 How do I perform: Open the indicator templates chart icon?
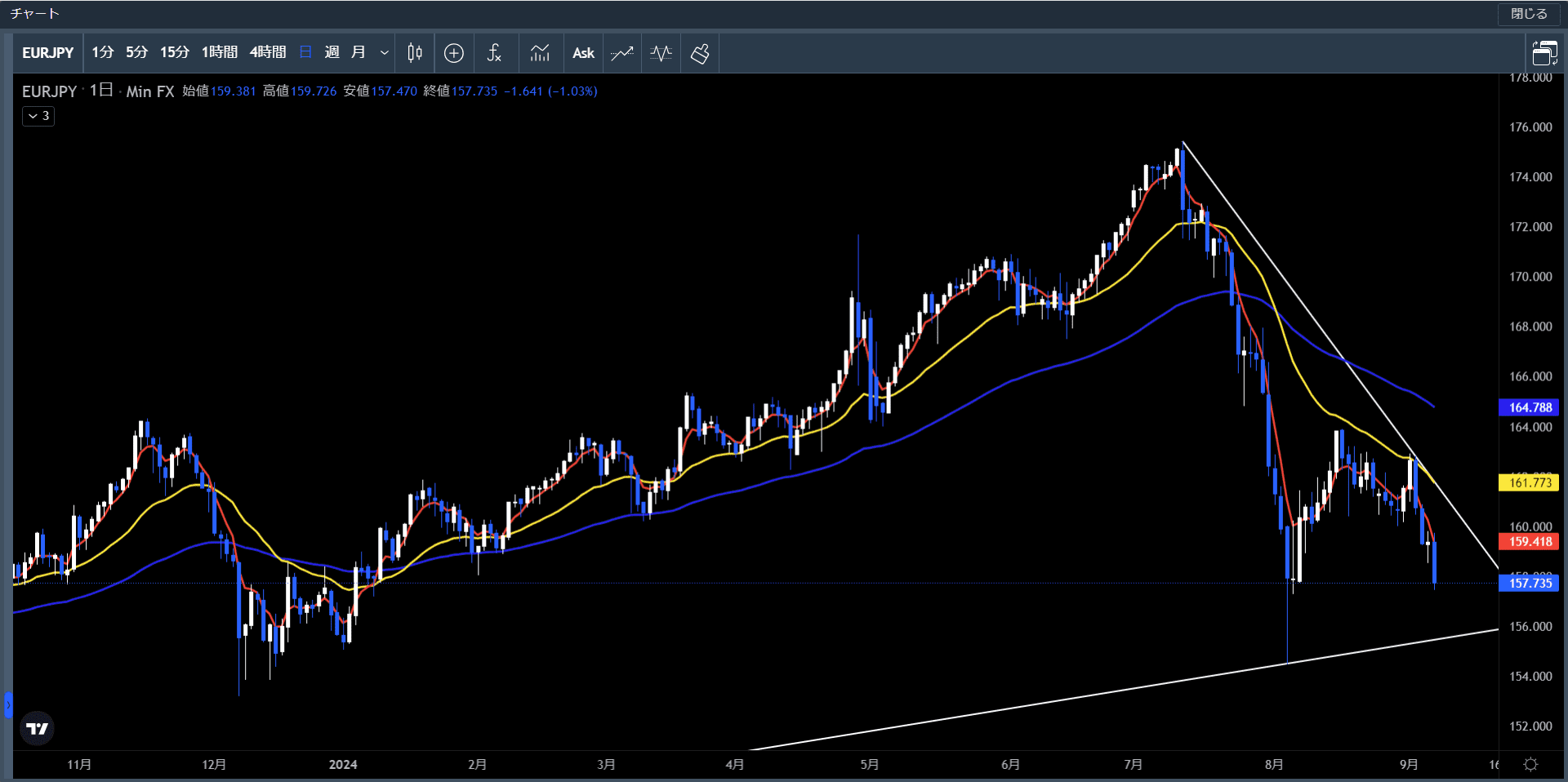540,53
